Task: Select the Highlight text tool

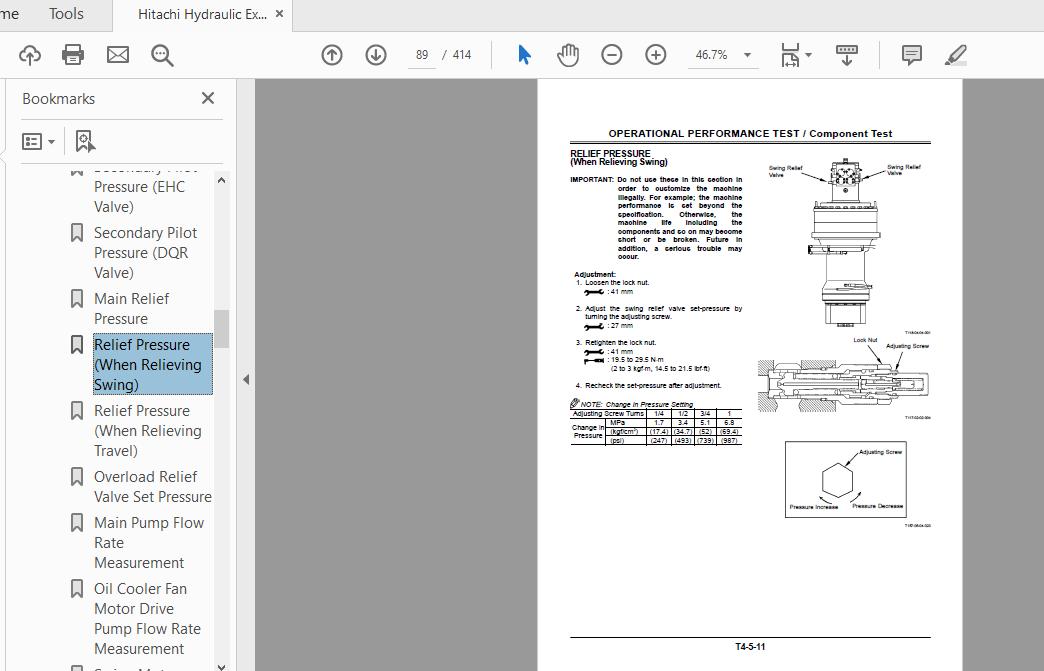Action: coord(955,55)
